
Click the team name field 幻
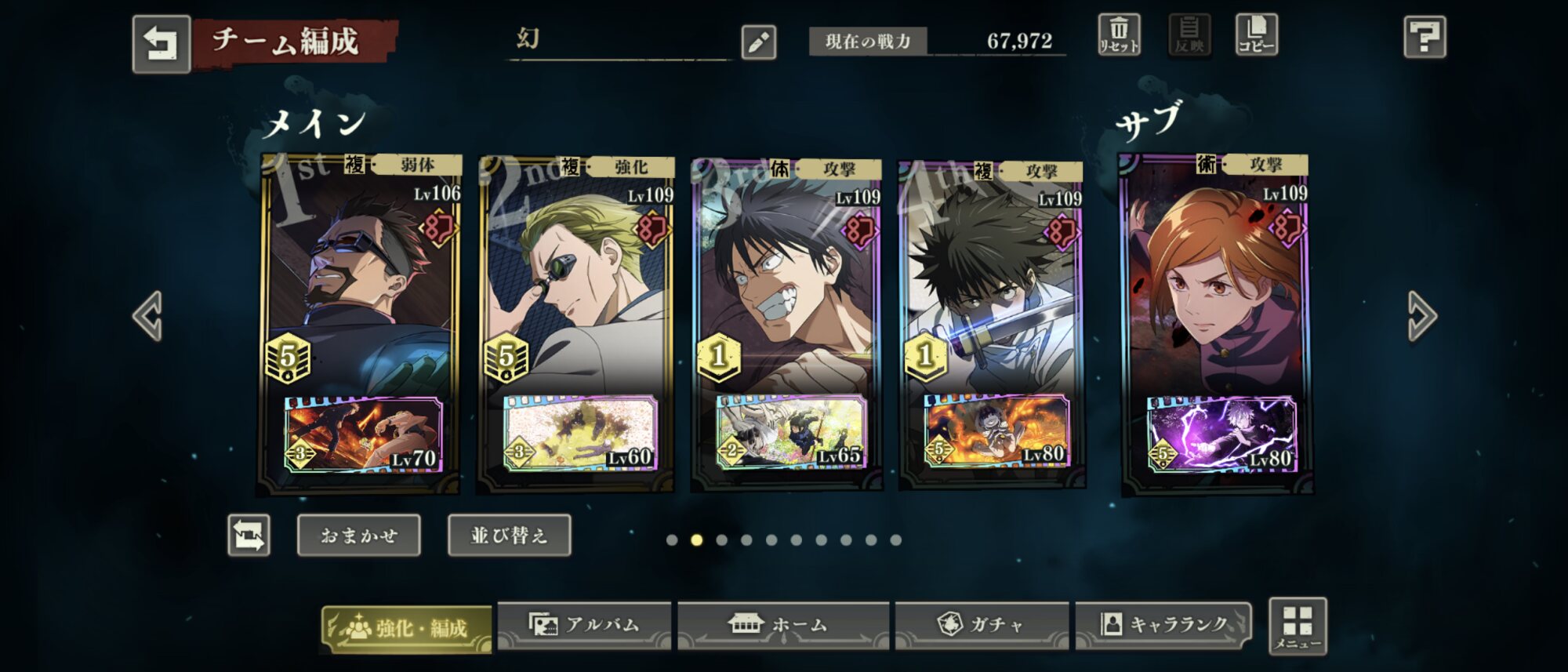619,41
